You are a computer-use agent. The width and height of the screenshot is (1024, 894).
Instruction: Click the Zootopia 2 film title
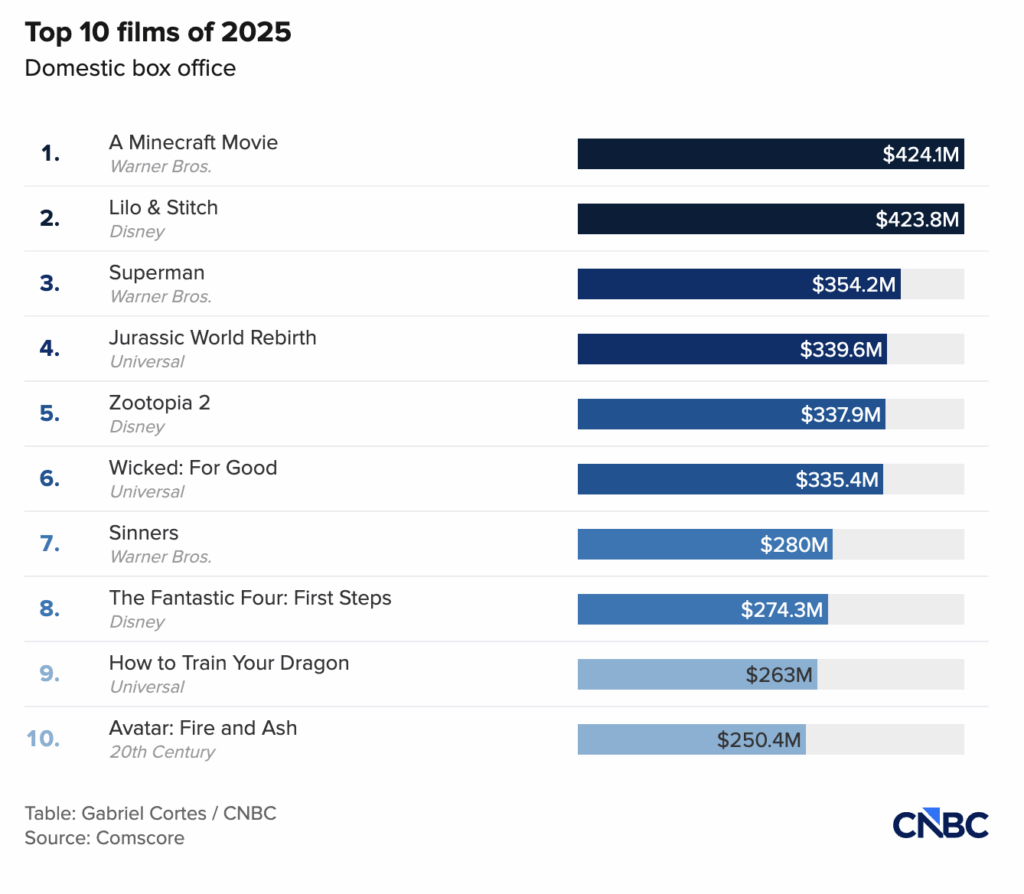[x=159, y=403]
